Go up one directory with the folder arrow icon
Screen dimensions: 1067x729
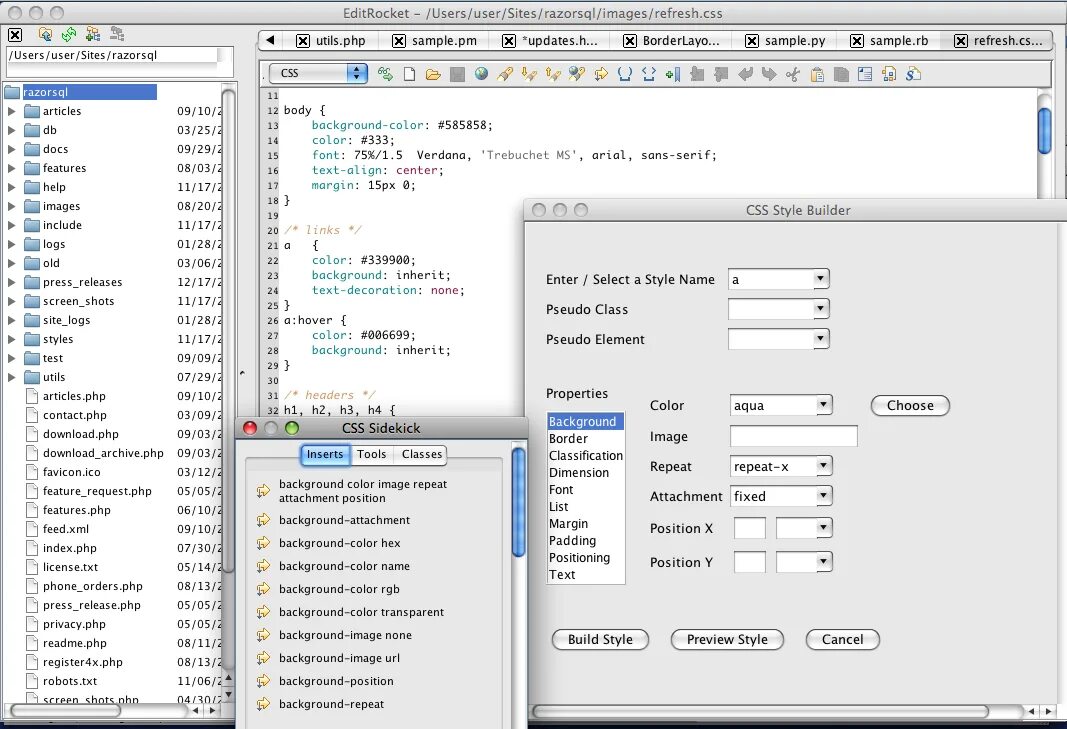point(45,34)
